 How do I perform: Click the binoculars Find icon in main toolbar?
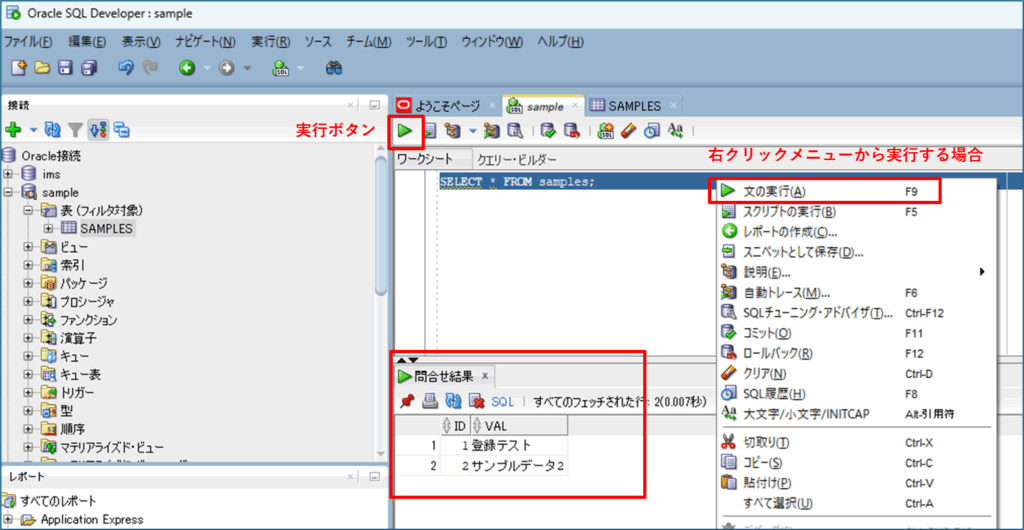[x=334, y=68]
